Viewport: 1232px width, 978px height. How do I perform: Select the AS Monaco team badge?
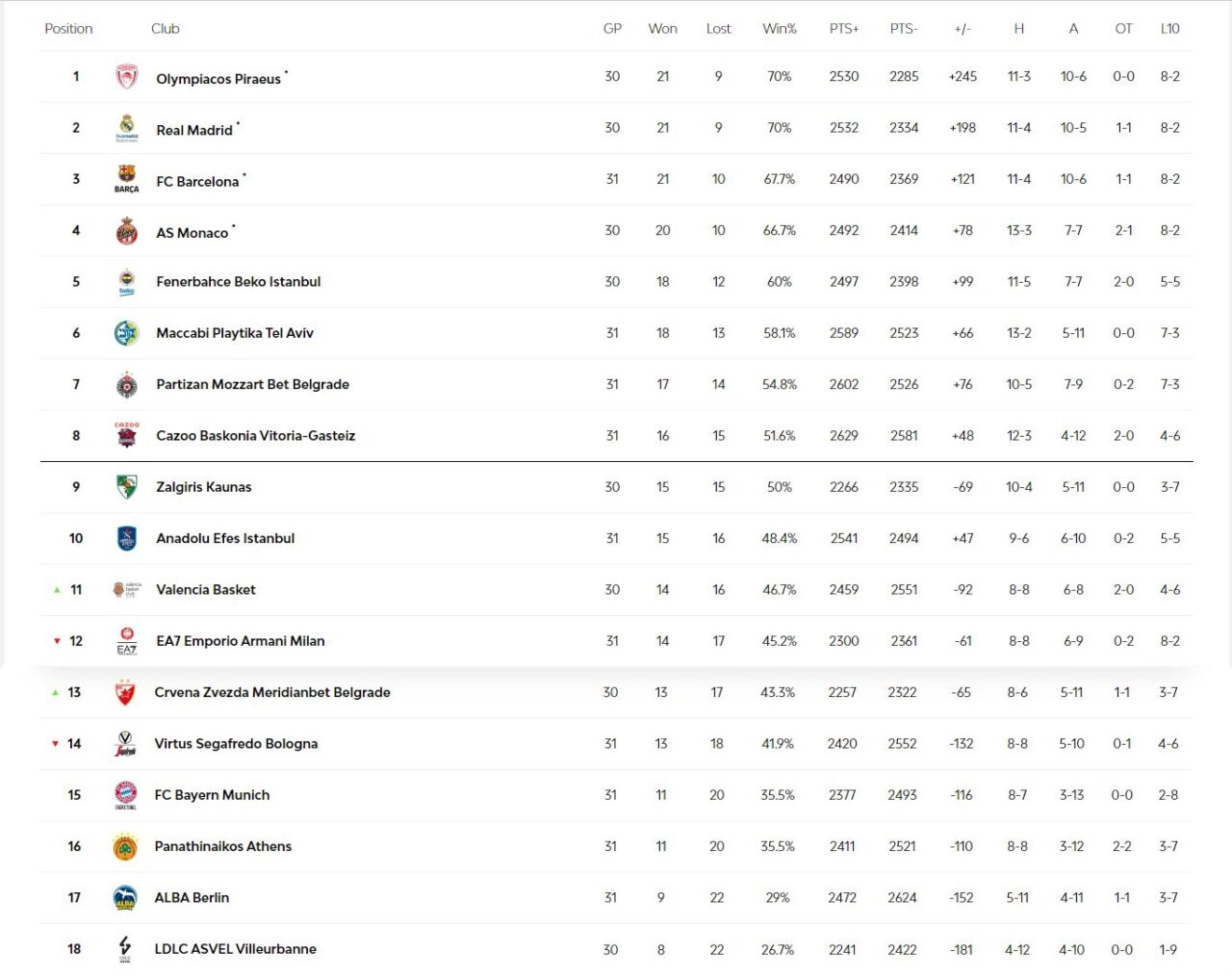pos(126,231)
